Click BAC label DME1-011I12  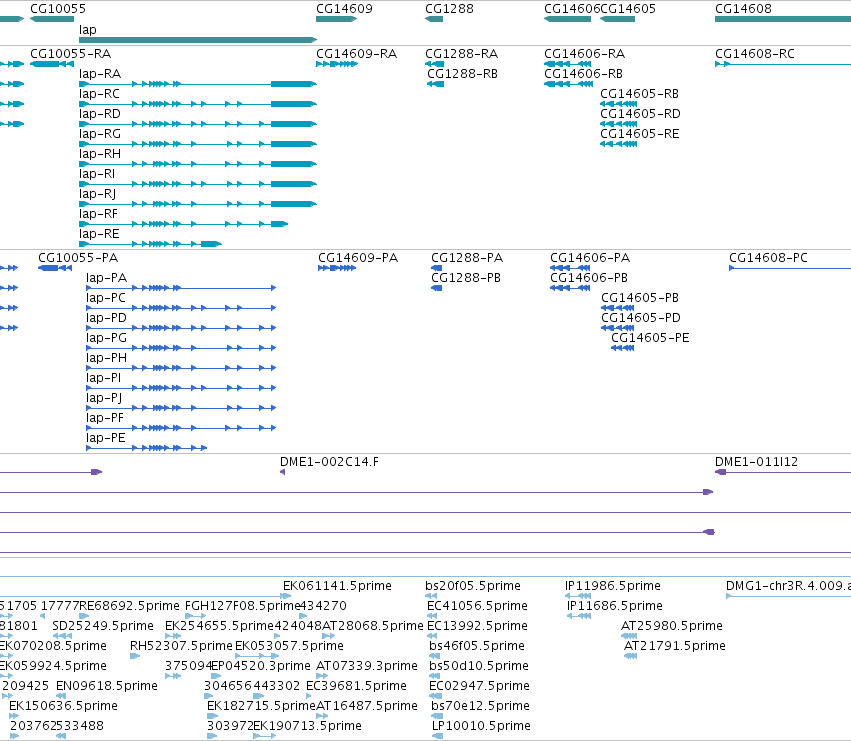[757, 462]
